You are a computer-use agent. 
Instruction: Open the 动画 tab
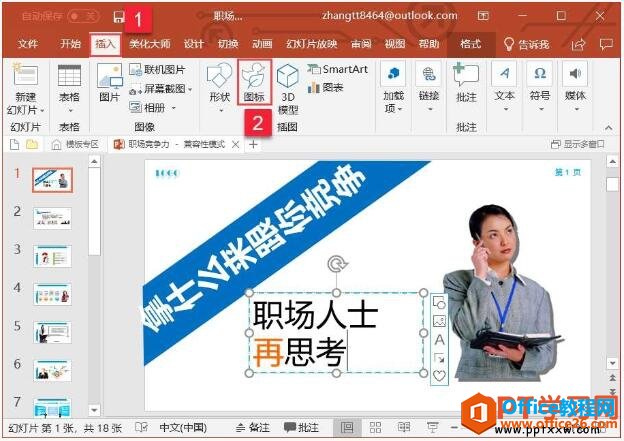tap(262, 44)
